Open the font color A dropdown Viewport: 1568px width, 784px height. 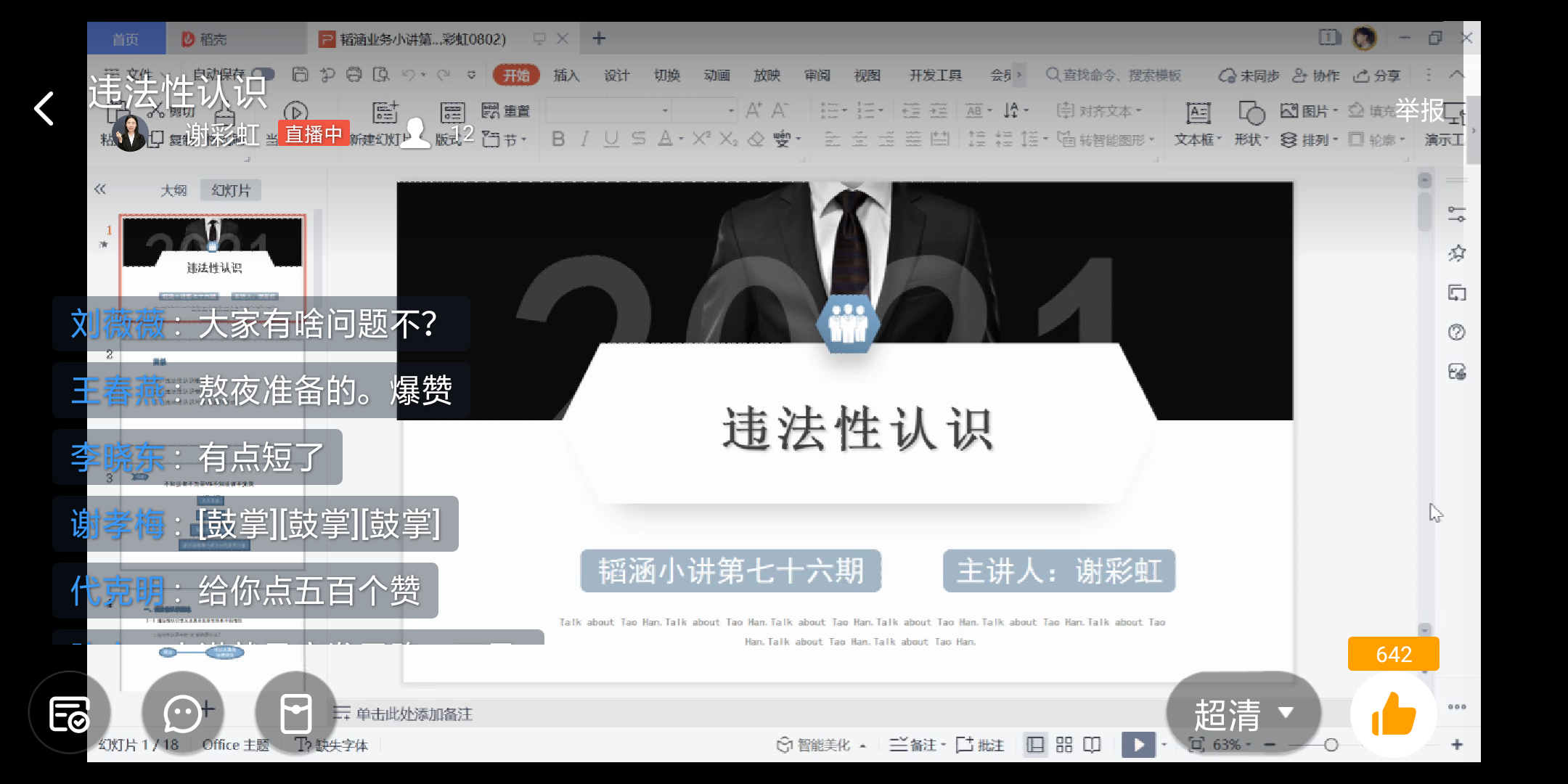[670, 139]
